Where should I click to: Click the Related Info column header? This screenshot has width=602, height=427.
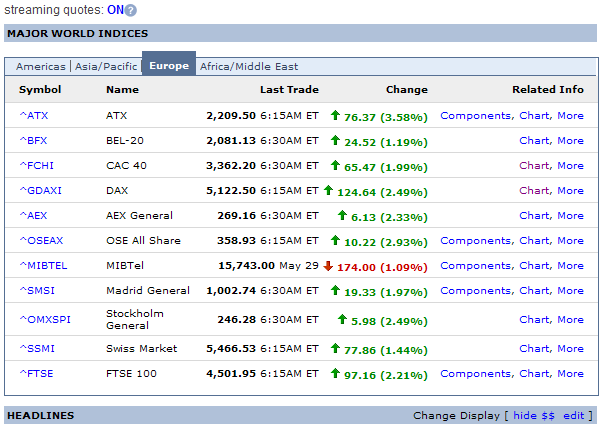click(x=548, y=89)
